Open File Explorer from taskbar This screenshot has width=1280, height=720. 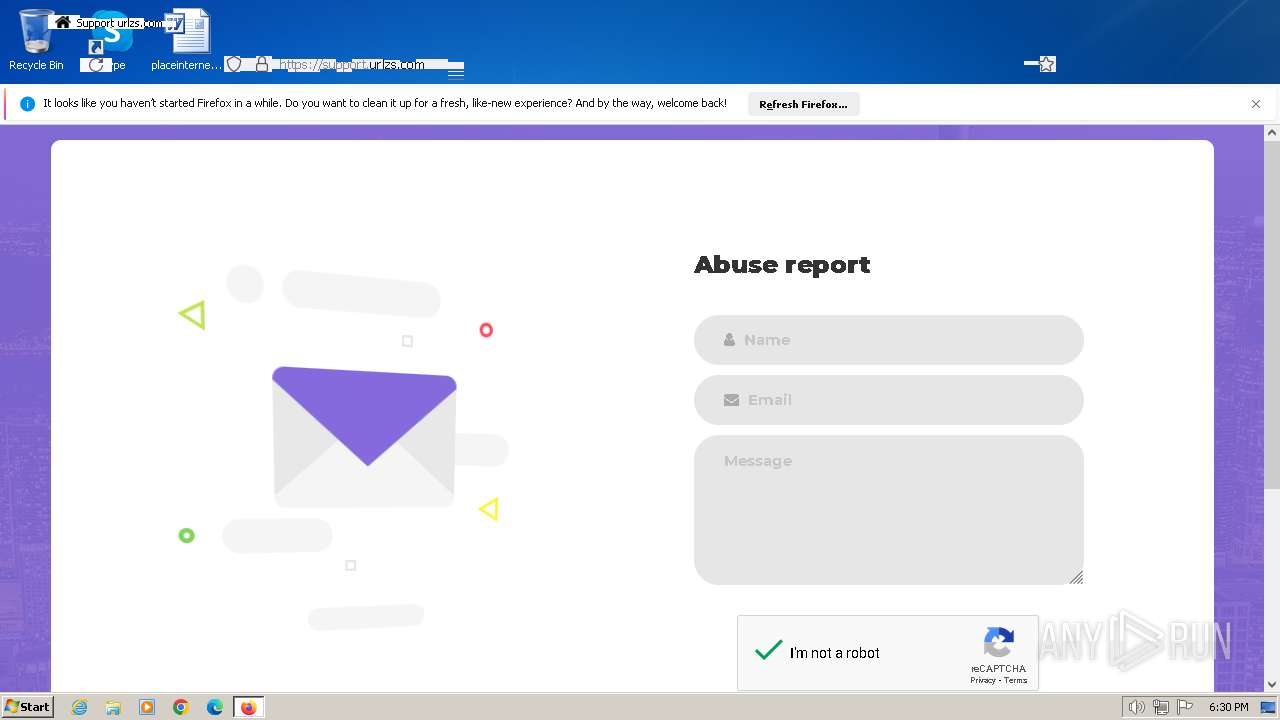tap(113, 707)
